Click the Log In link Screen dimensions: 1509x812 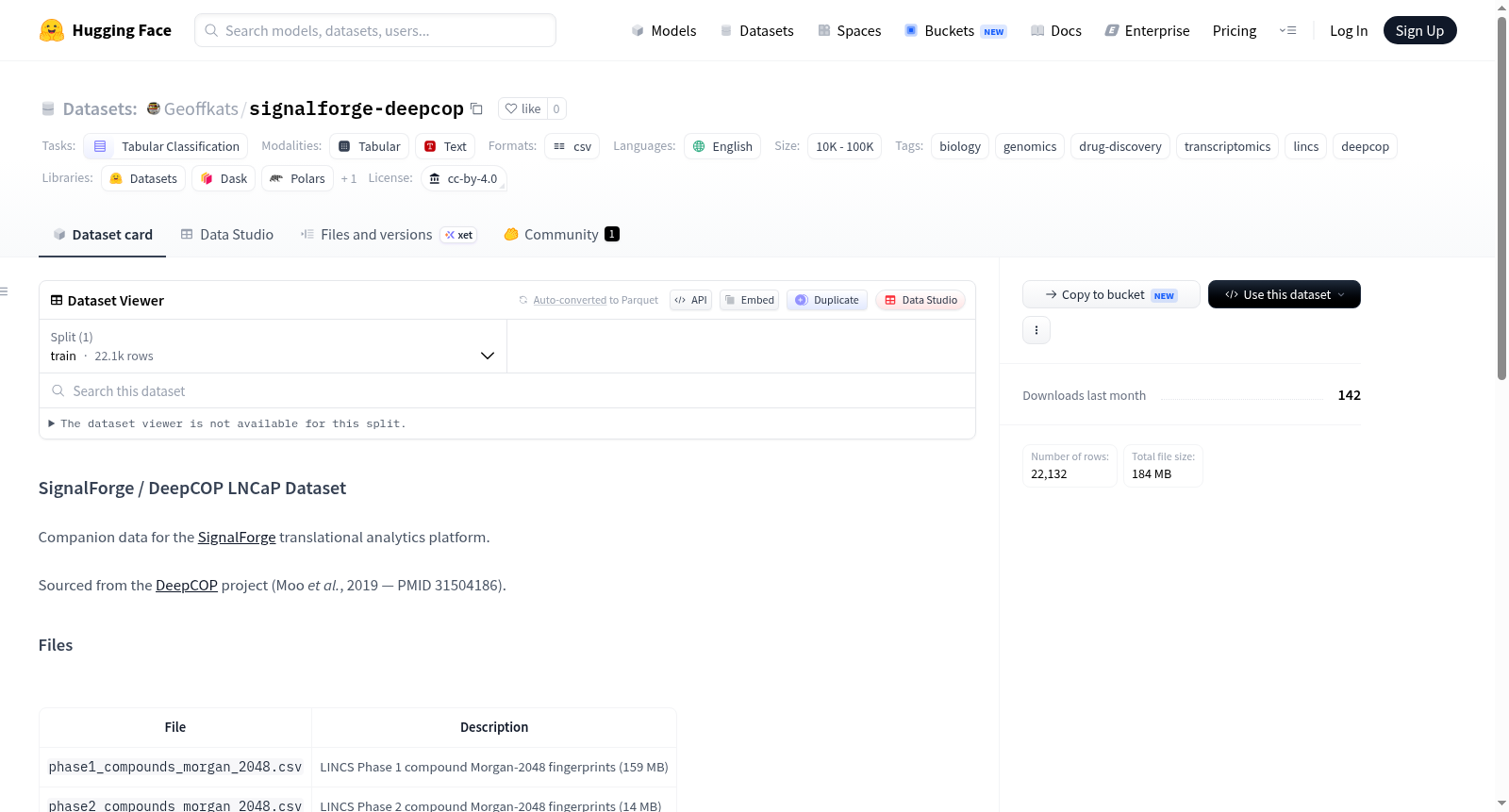[1349, 30]
